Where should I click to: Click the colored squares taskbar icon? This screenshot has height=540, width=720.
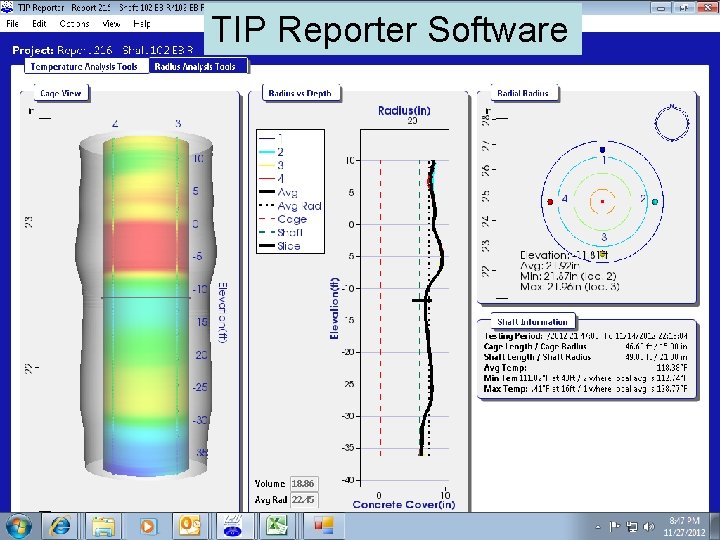324,526
